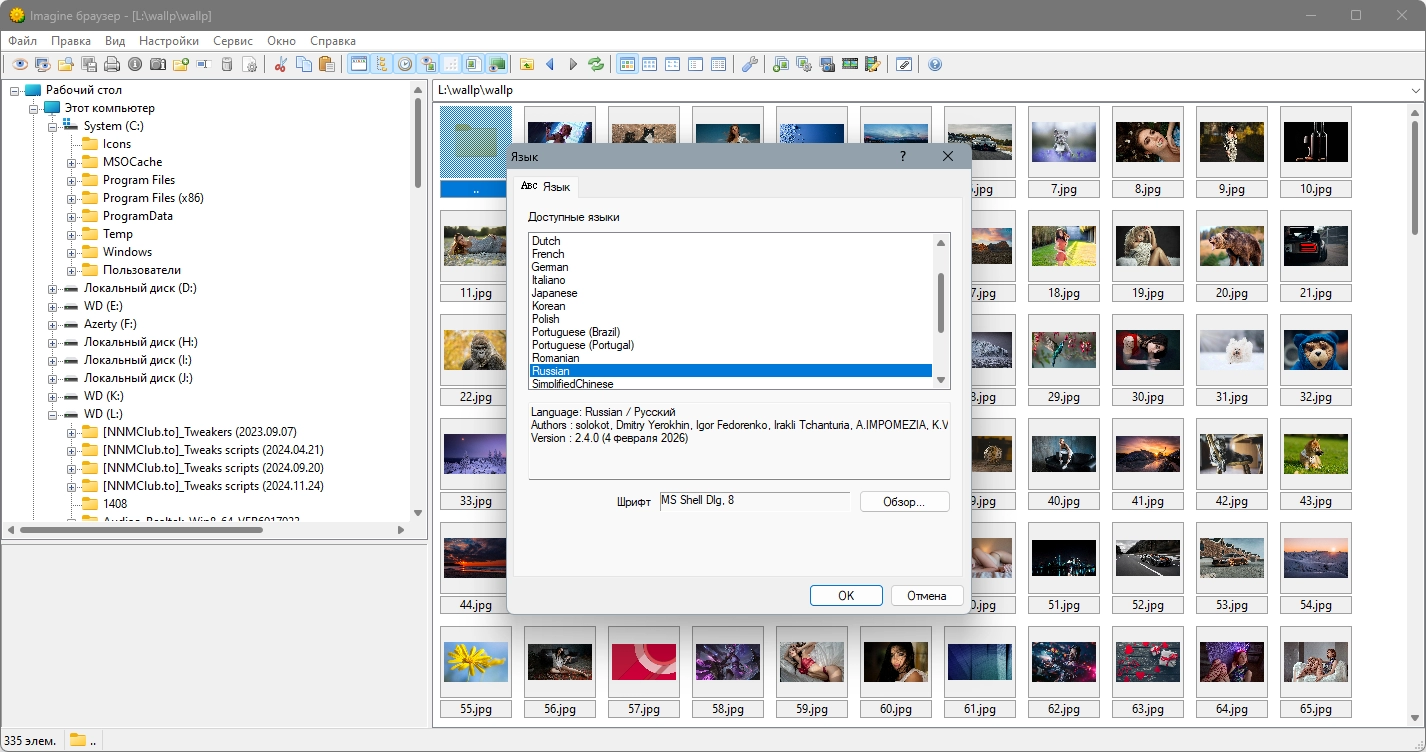Click the wrench options icon

pos(750,64)
